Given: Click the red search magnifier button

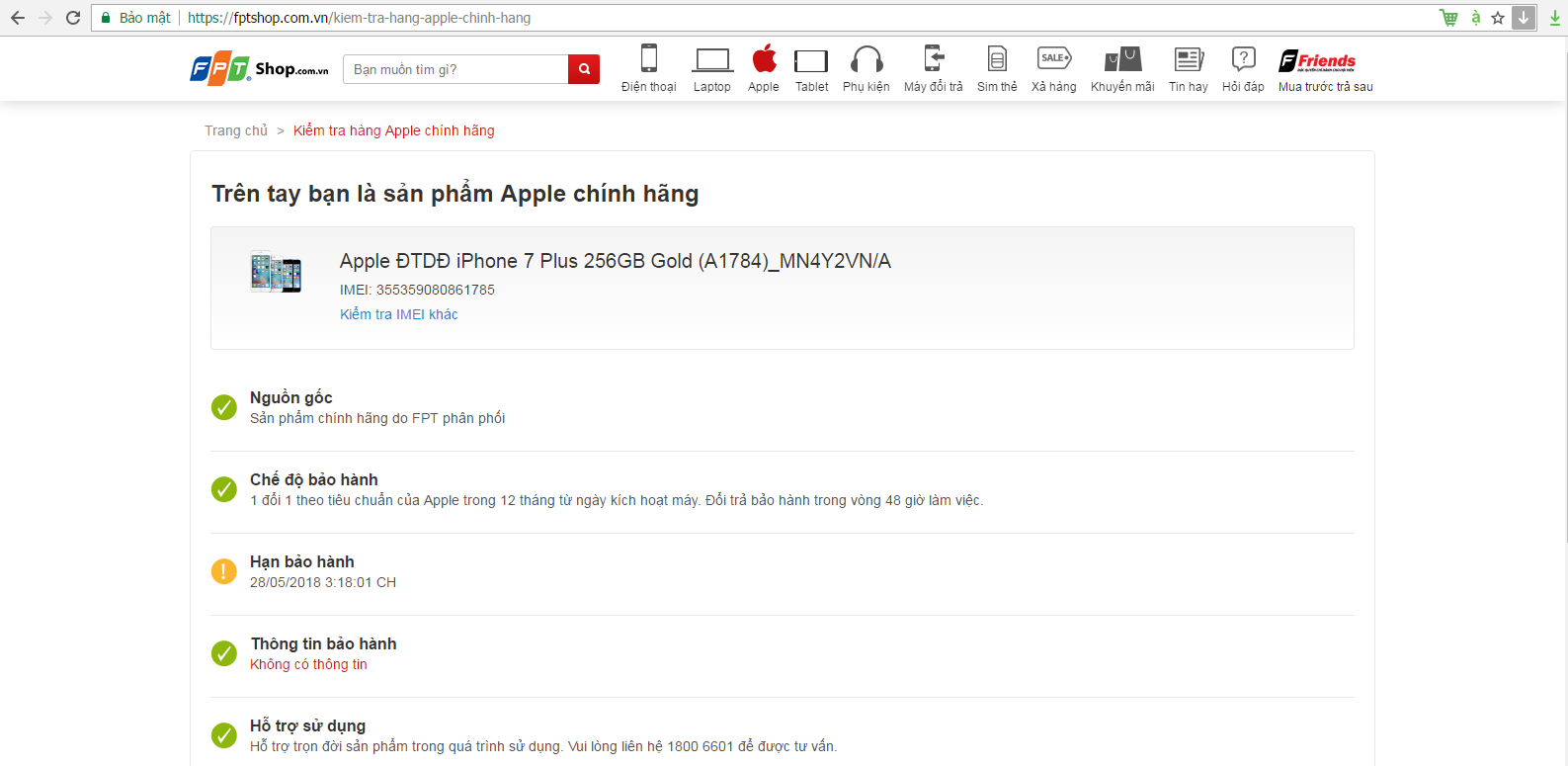Looking at the screenshot, I should click(x=584, y=69).
